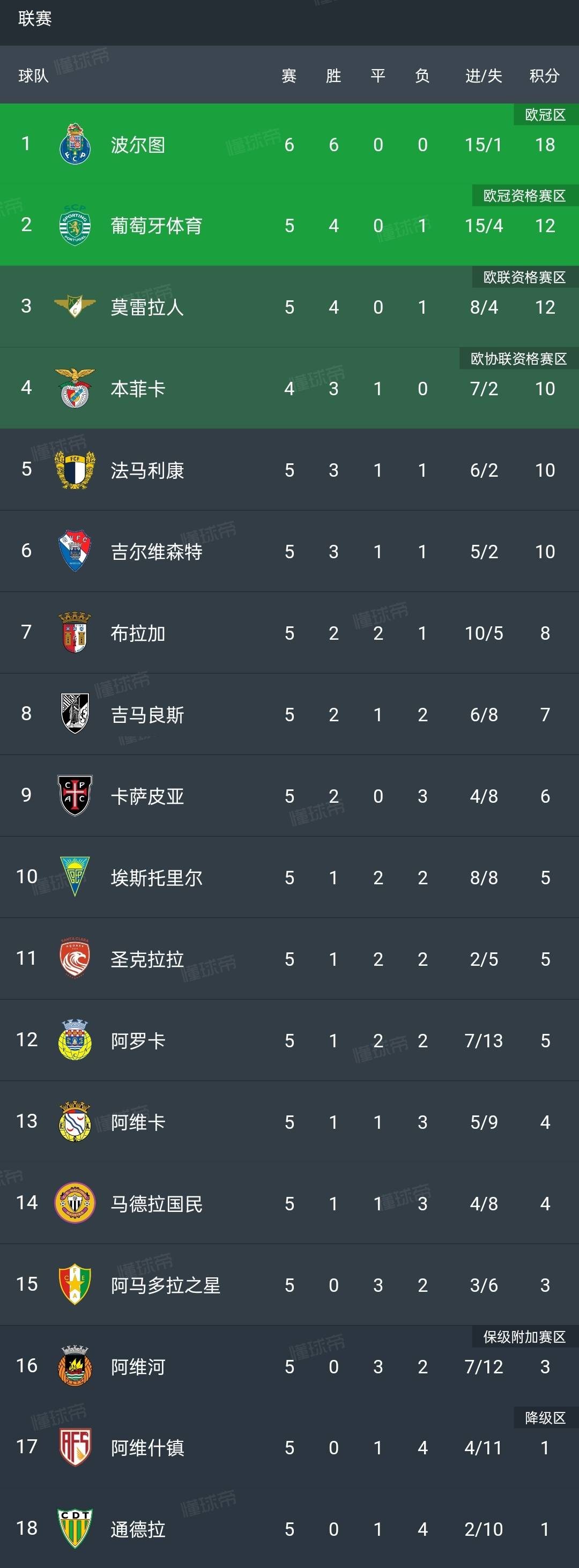
Task: Click the 欧冠区 zone label
Action: pos(547,113)
